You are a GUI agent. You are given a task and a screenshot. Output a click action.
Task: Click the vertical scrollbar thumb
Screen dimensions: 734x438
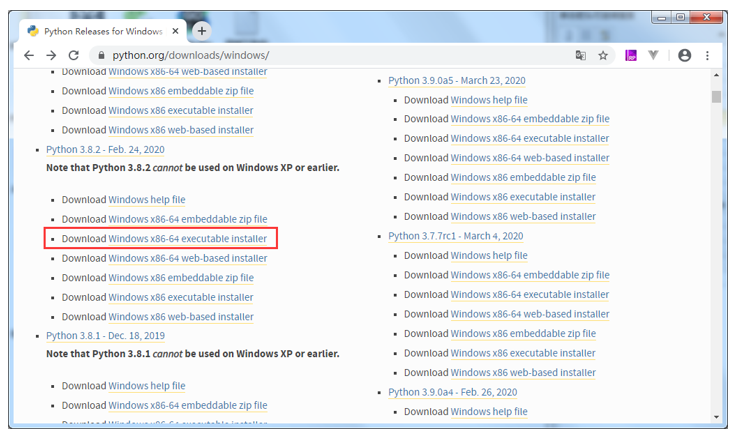(716, 97)
